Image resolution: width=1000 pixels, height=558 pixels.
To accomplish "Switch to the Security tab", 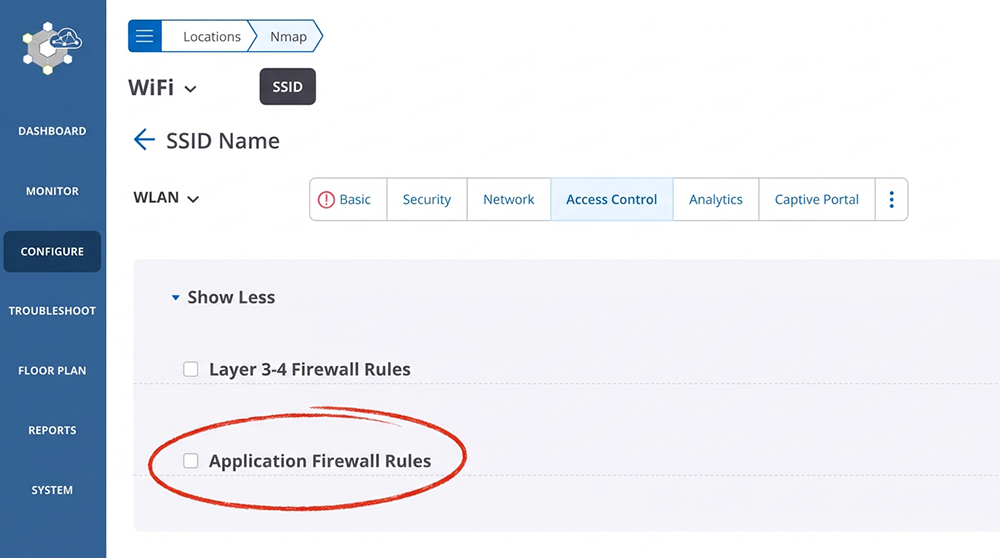I will pyautogui.click(x=427, y=200).
